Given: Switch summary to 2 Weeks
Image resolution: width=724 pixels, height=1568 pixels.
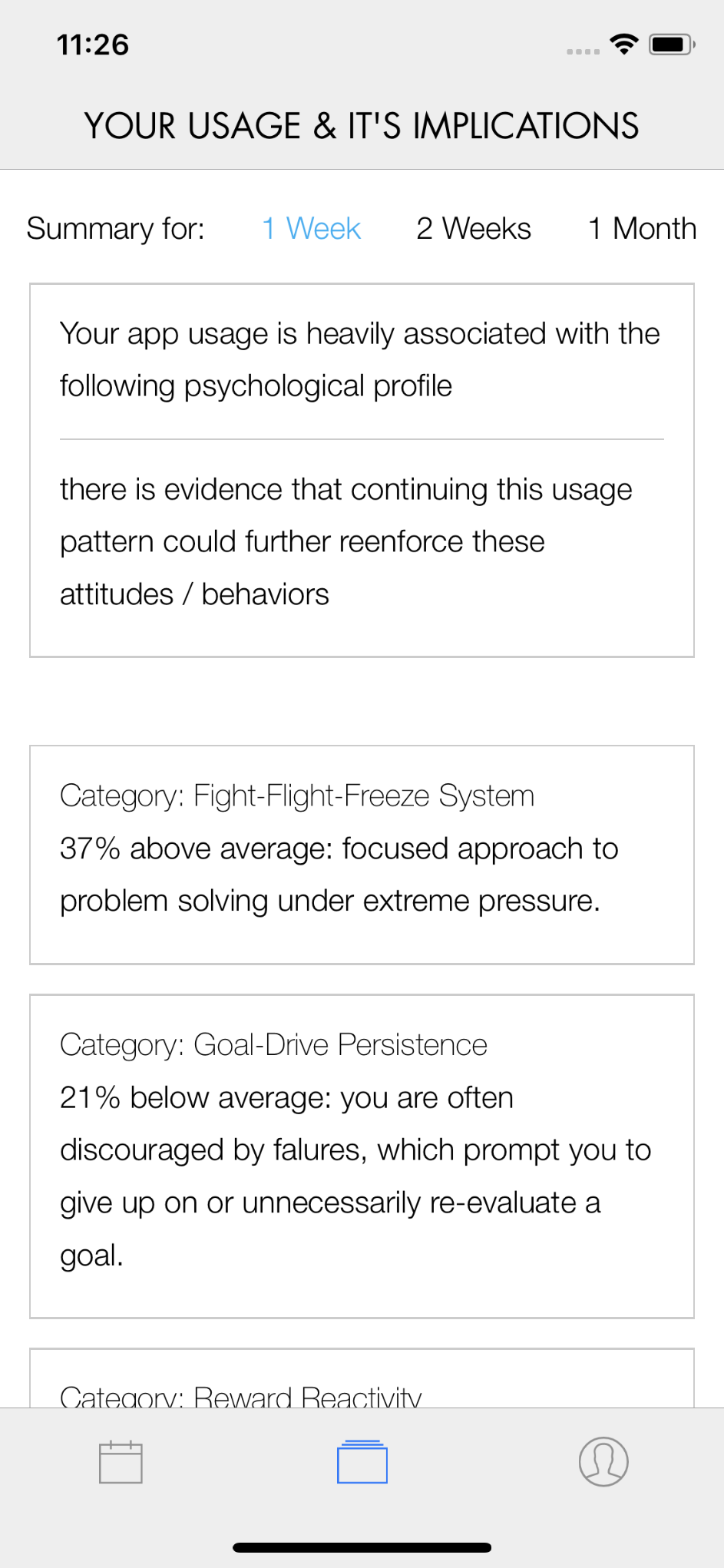Looking at the screenshot, I should coord(473,229).
